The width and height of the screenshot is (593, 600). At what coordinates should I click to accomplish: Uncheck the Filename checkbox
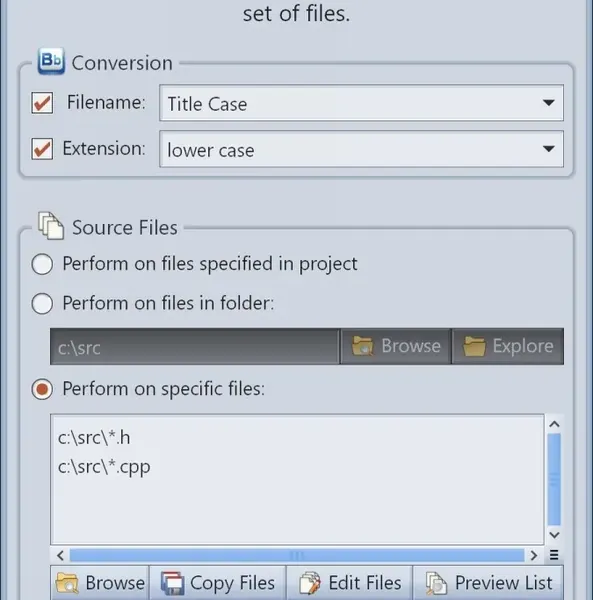pyautogui.click(x=42, y=103)
